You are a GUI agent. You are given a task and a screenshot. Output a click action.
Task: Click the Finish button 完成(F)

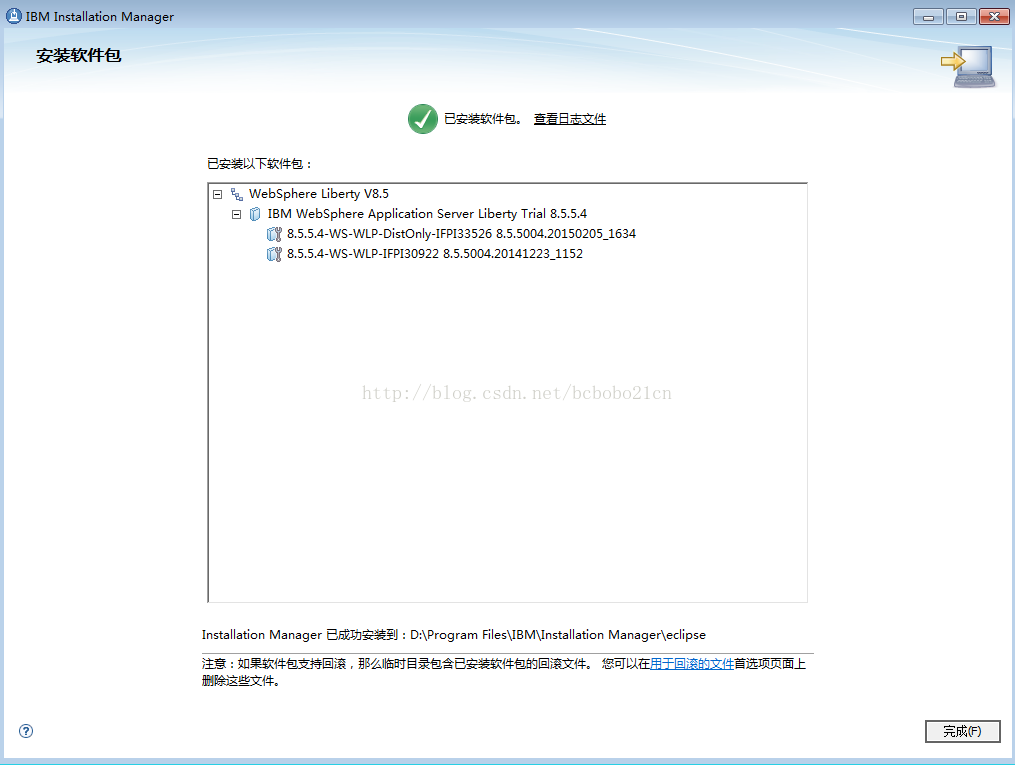[962, 731]
